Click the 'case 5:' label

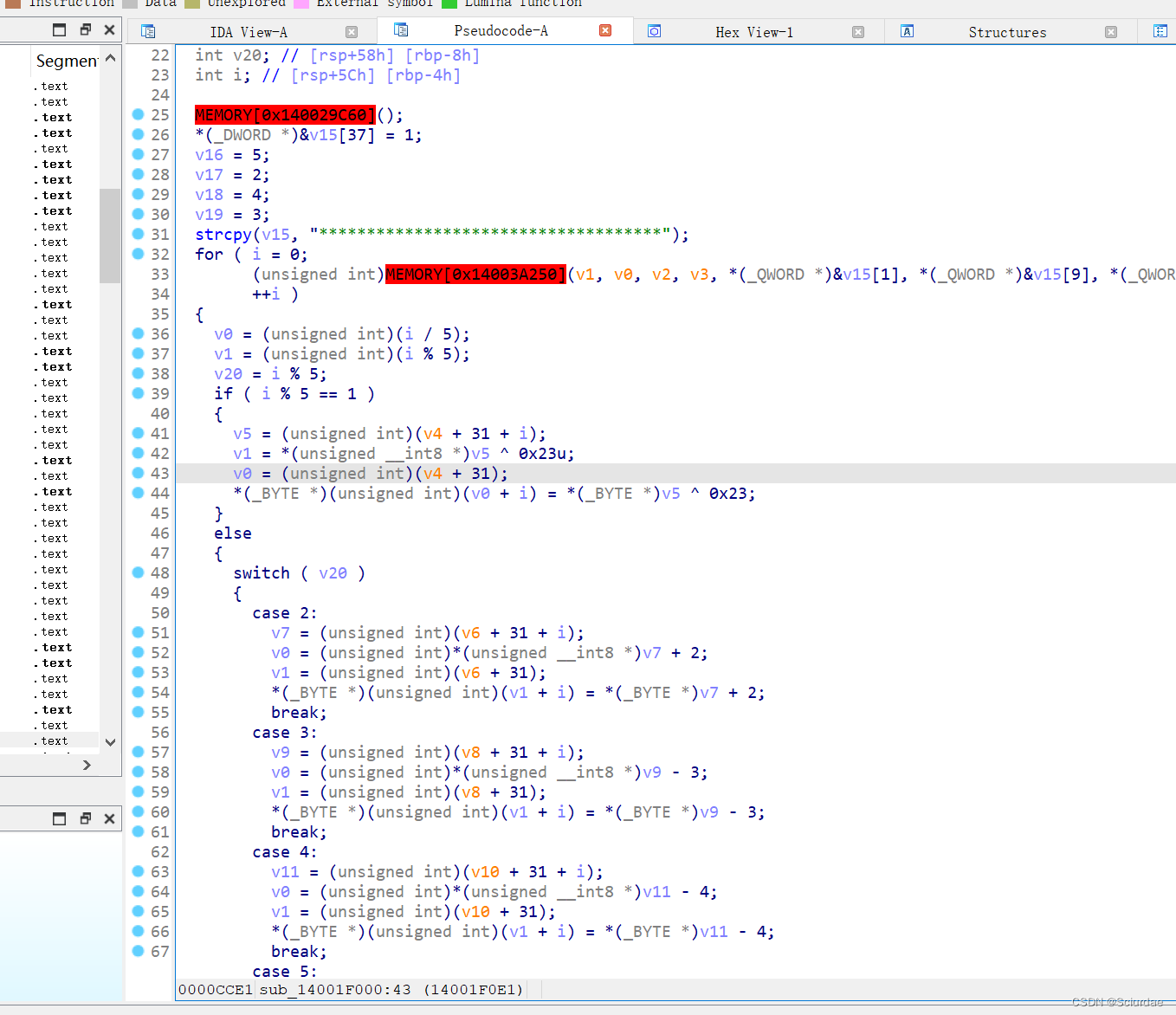coord(285,972)
